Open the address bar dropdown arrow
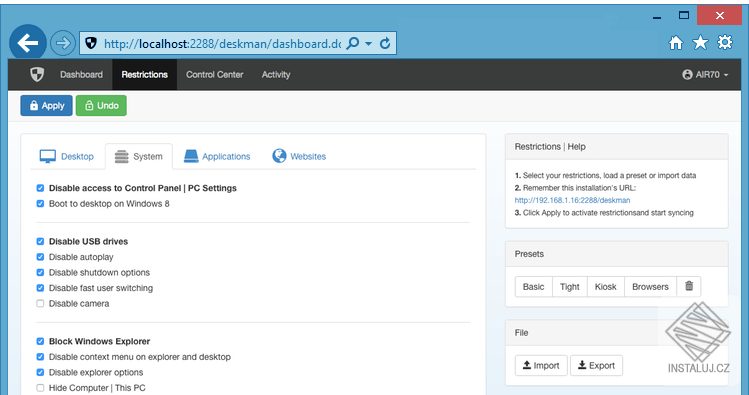Image resolution: width=749 pixels, height=395 pixels. (368, 43)
